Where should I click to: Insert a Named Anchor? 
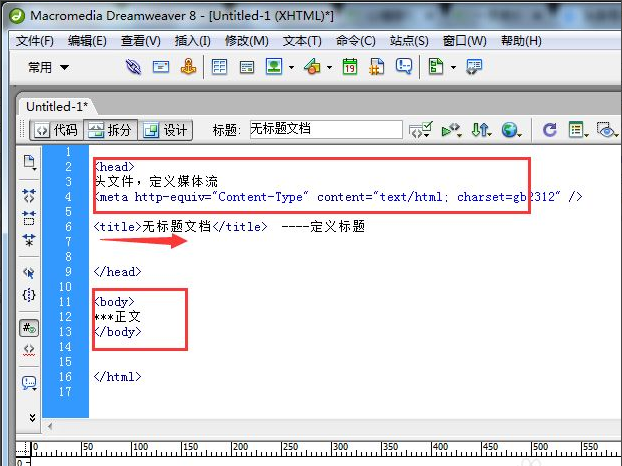coord(188,67)
